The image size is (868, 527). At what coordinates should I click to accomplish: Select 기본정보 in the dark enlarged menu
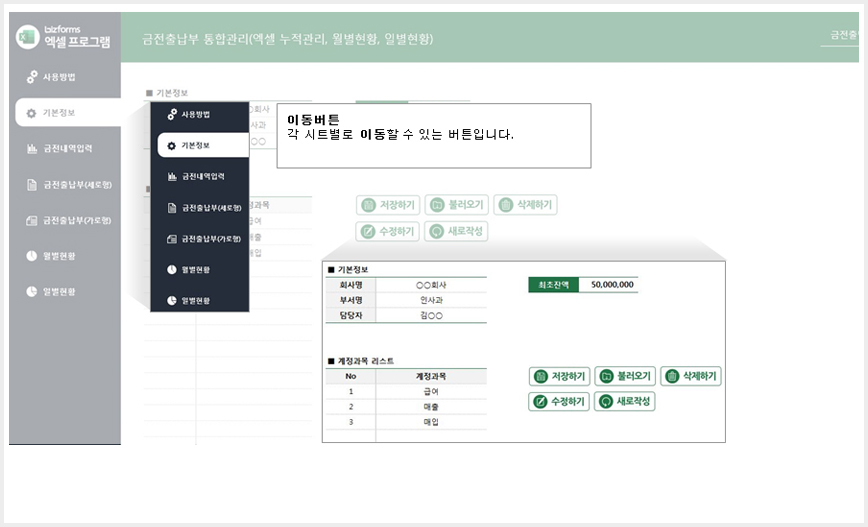203,145
